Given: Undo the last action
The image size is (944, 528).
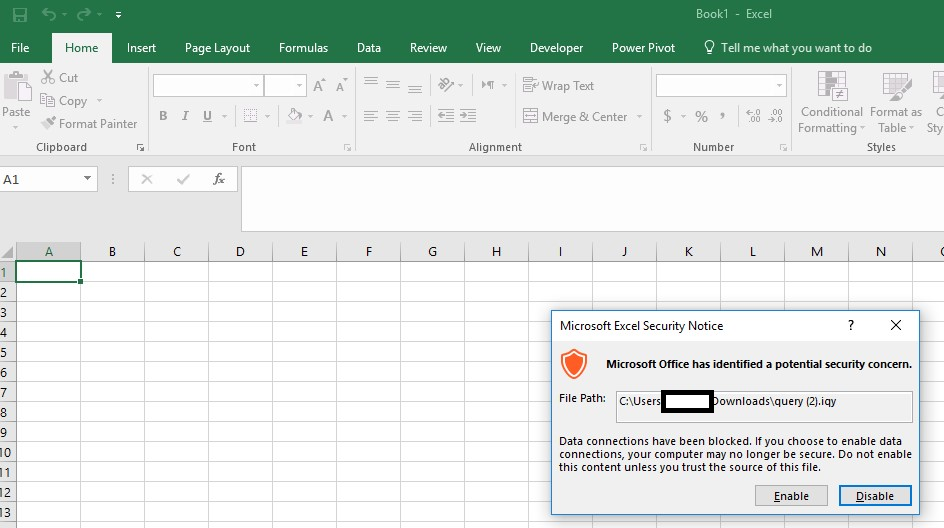Looking at the screenshot, I should pos(49,14).
